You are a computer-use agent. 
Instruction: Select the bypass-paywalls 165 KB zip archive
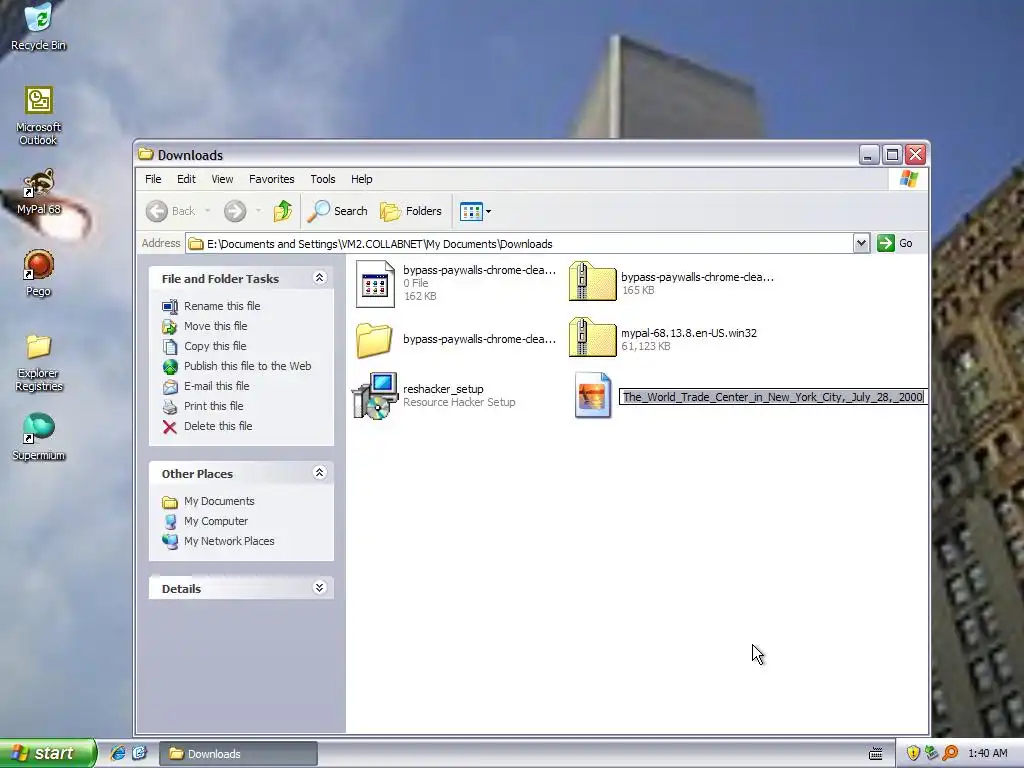(671, 283)
